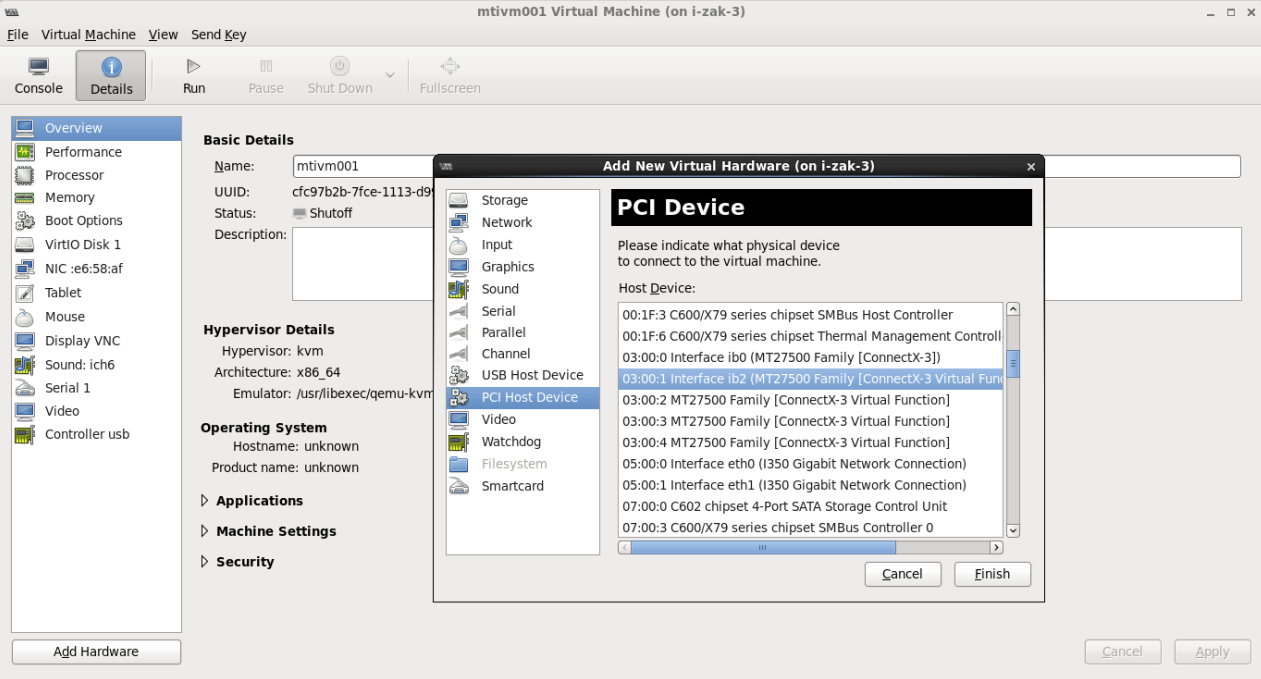Screen dimensions: 1261x679
Task: Click horizontal scrollbar right arrow
Action: pyautogui.click(x=996, y=547)
